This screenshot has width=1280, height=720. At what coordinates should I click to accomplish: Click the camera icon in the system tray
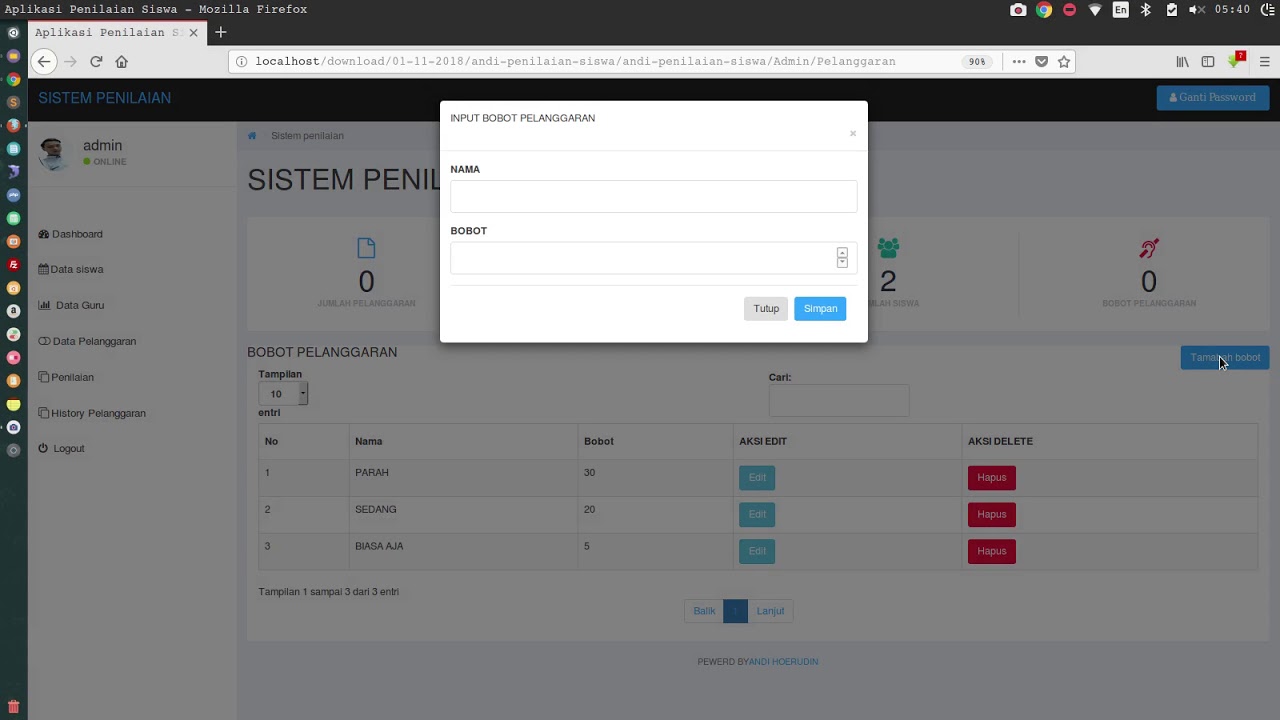[x=1018, y=10]
